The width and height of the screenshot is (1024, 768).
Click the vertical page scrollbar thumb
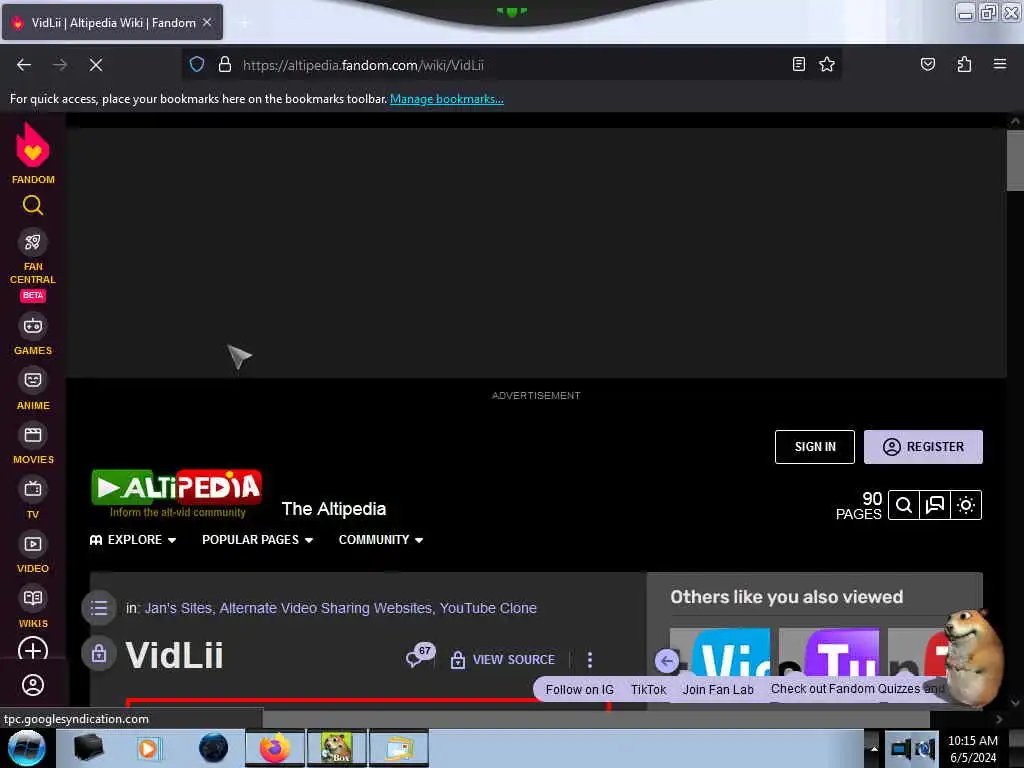tap(1015, 160)
